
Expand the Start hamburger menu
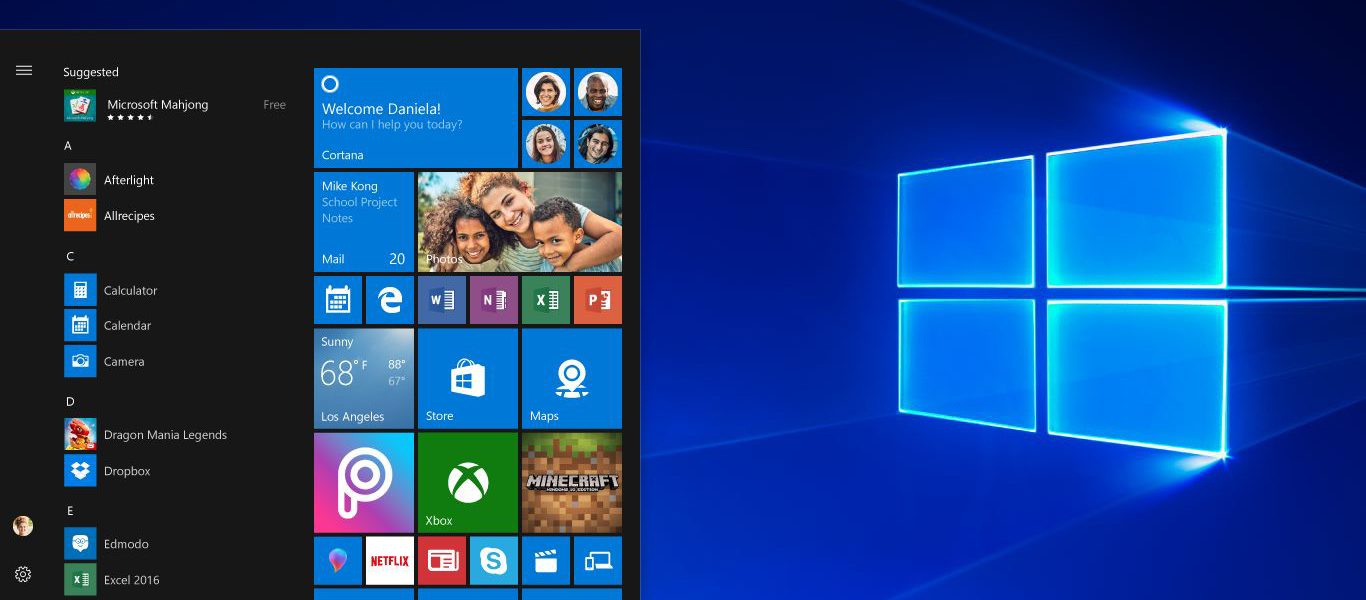click(24, 70)
